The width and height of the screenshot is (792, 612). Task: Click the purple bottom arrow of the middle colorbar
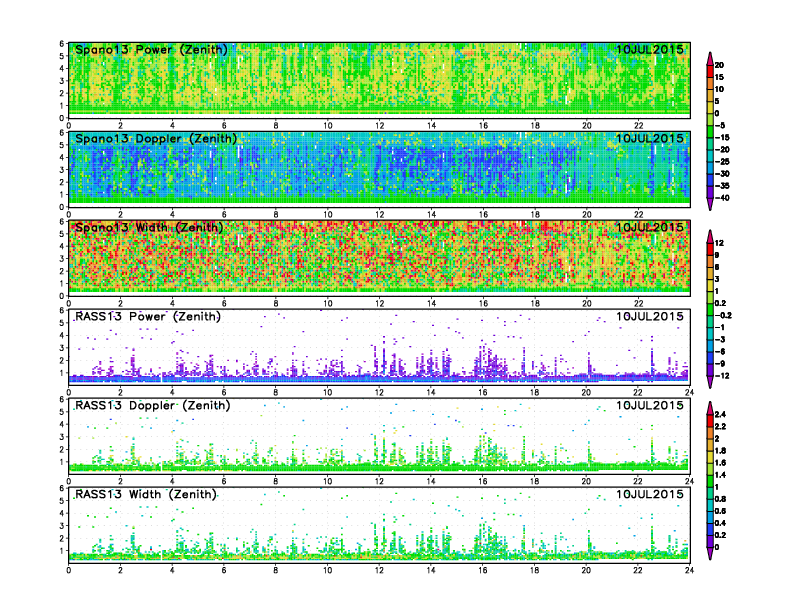(x=710, y=383)
